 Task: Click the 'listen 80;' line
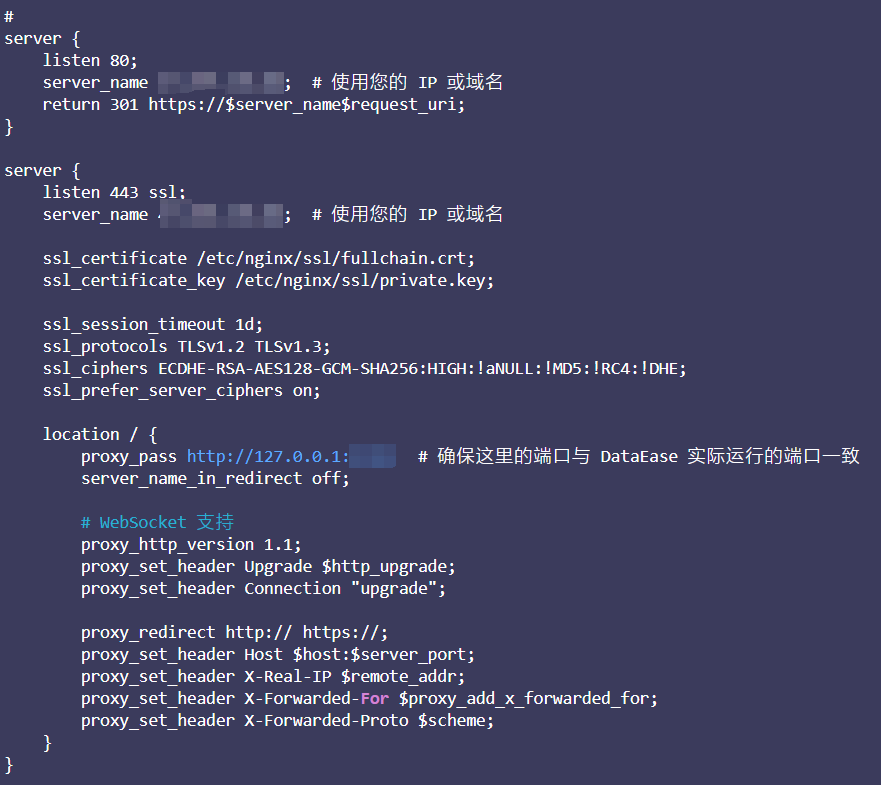pyautogui.click(x=90, y=60)
